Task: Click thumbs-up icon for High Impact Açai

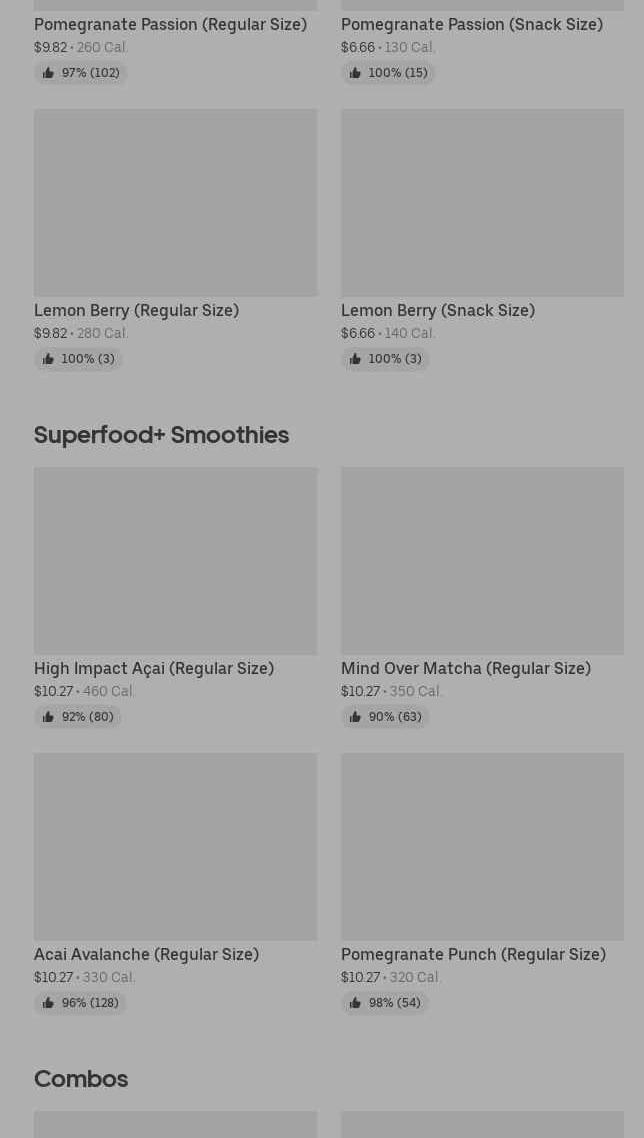Action: pyautogui.click(x=48, y=717)
